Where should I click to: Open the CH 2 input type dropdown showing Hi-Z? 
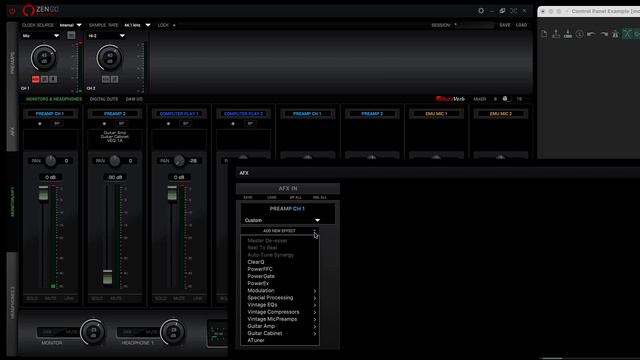click(107, 36)
